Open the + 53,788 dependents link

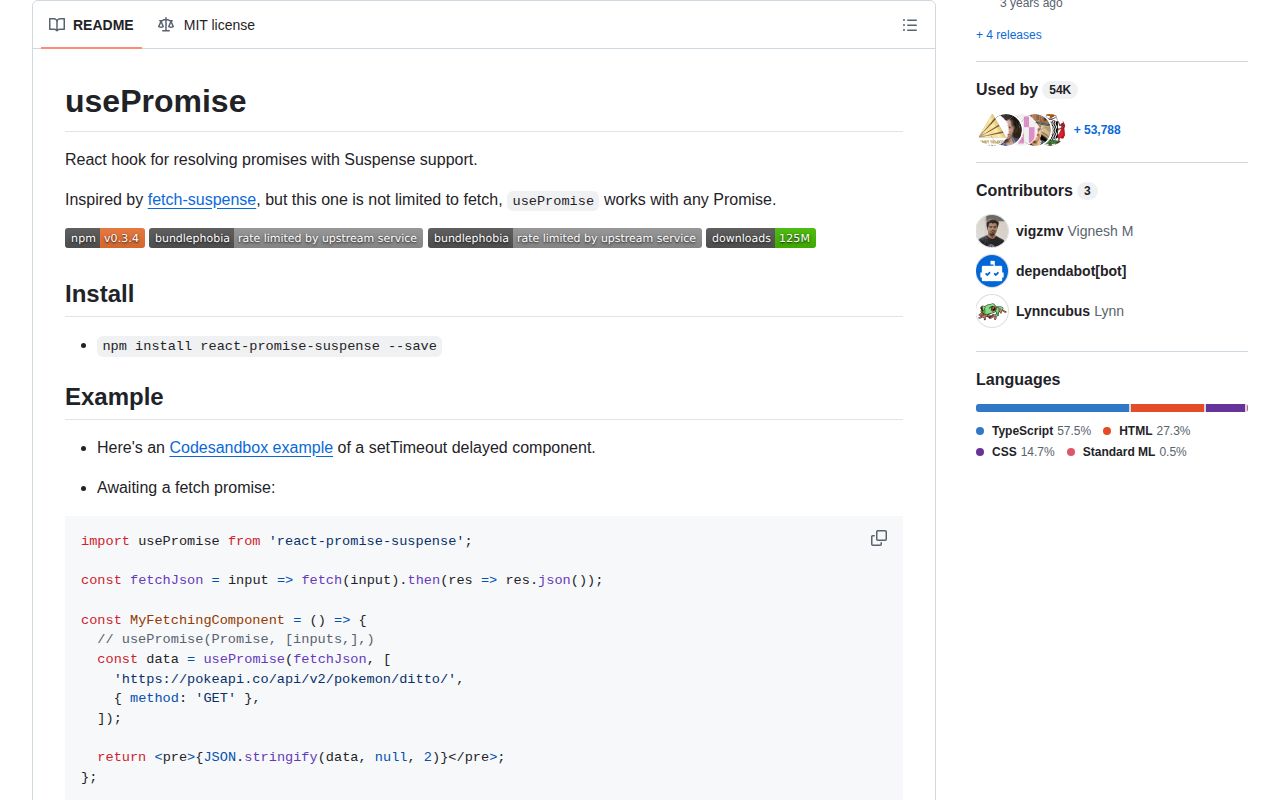point(1097,130)
